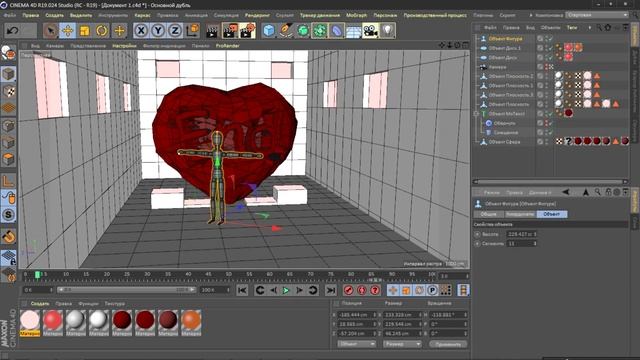Select the orange material thumbnail
Screen dimensions: 640x360
[191, 320]
